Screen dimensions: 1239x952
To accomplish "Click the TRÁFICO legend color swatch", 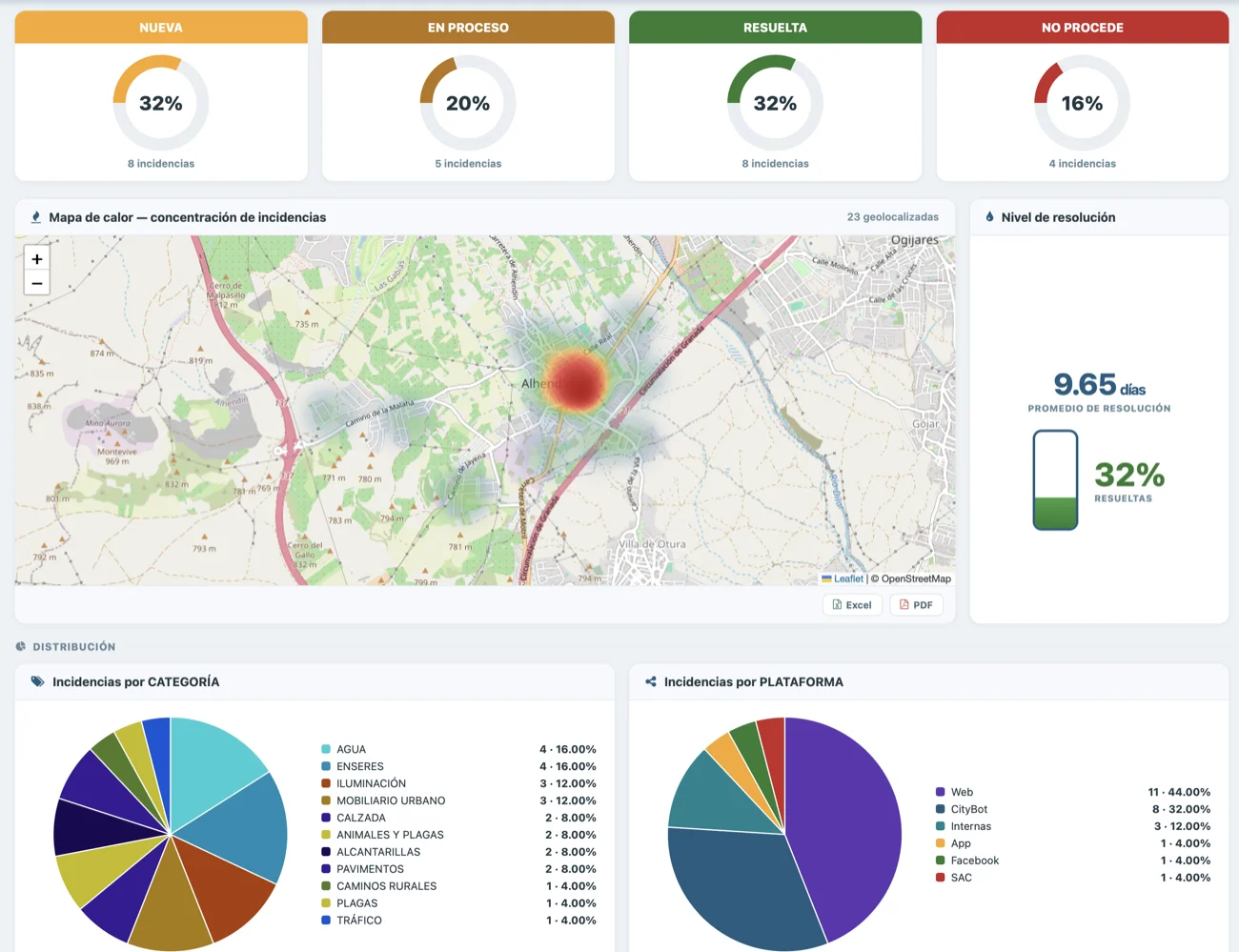I will coord(326,921).
